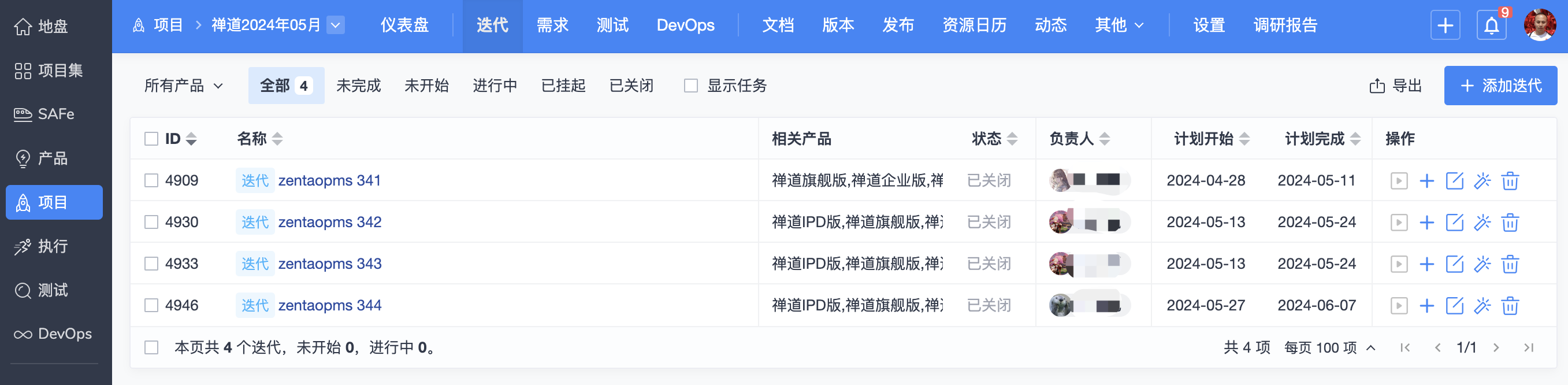Open the project switcher dropdown arrow

[336, 25]
